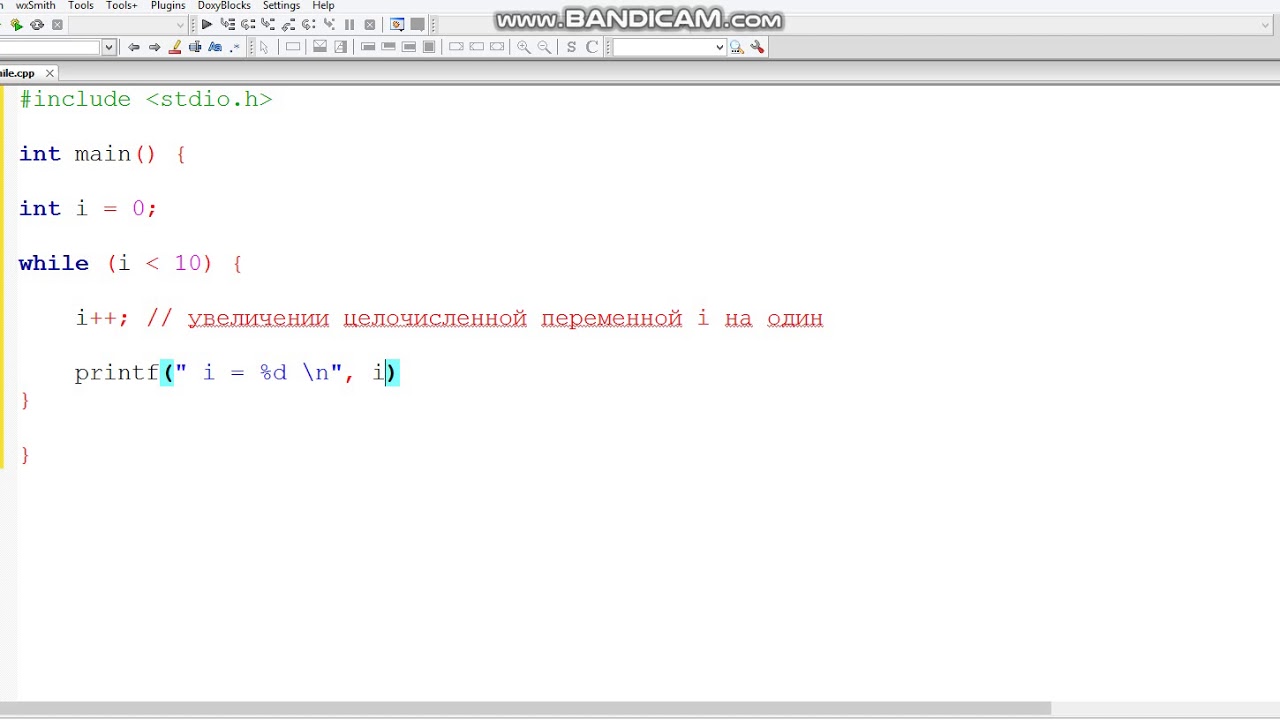The width and height of the screenshot is (1280, 720).
Task: Start debugging with the Debug/Continue icon
Action: (x=206, y=24)
